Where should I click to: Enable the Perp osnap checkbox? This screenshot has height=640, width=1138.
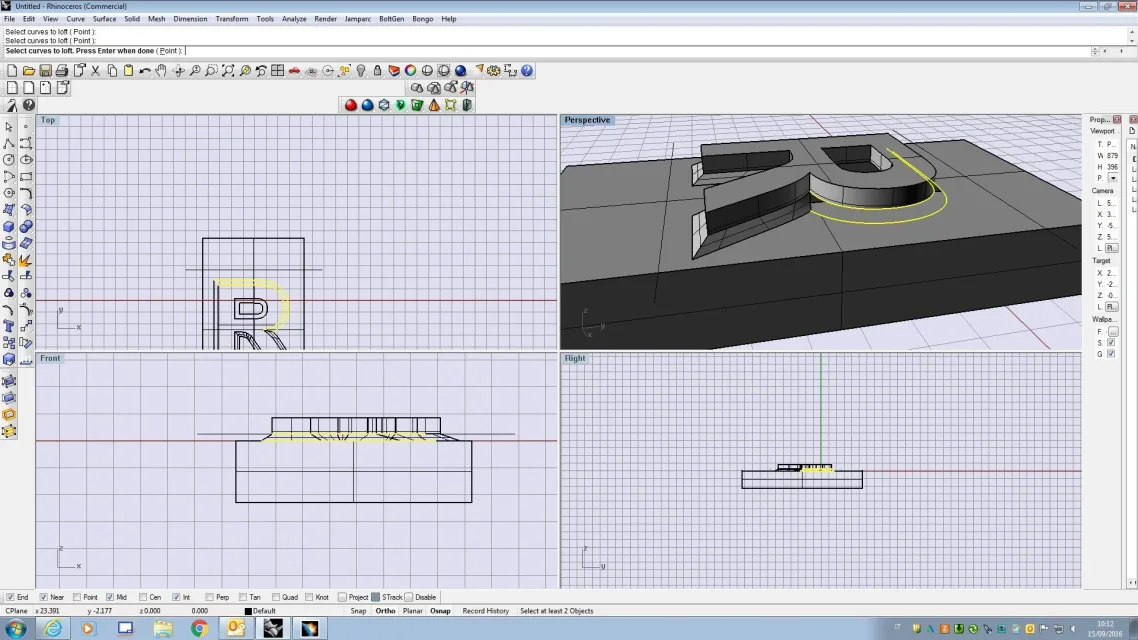coord(210,597)
